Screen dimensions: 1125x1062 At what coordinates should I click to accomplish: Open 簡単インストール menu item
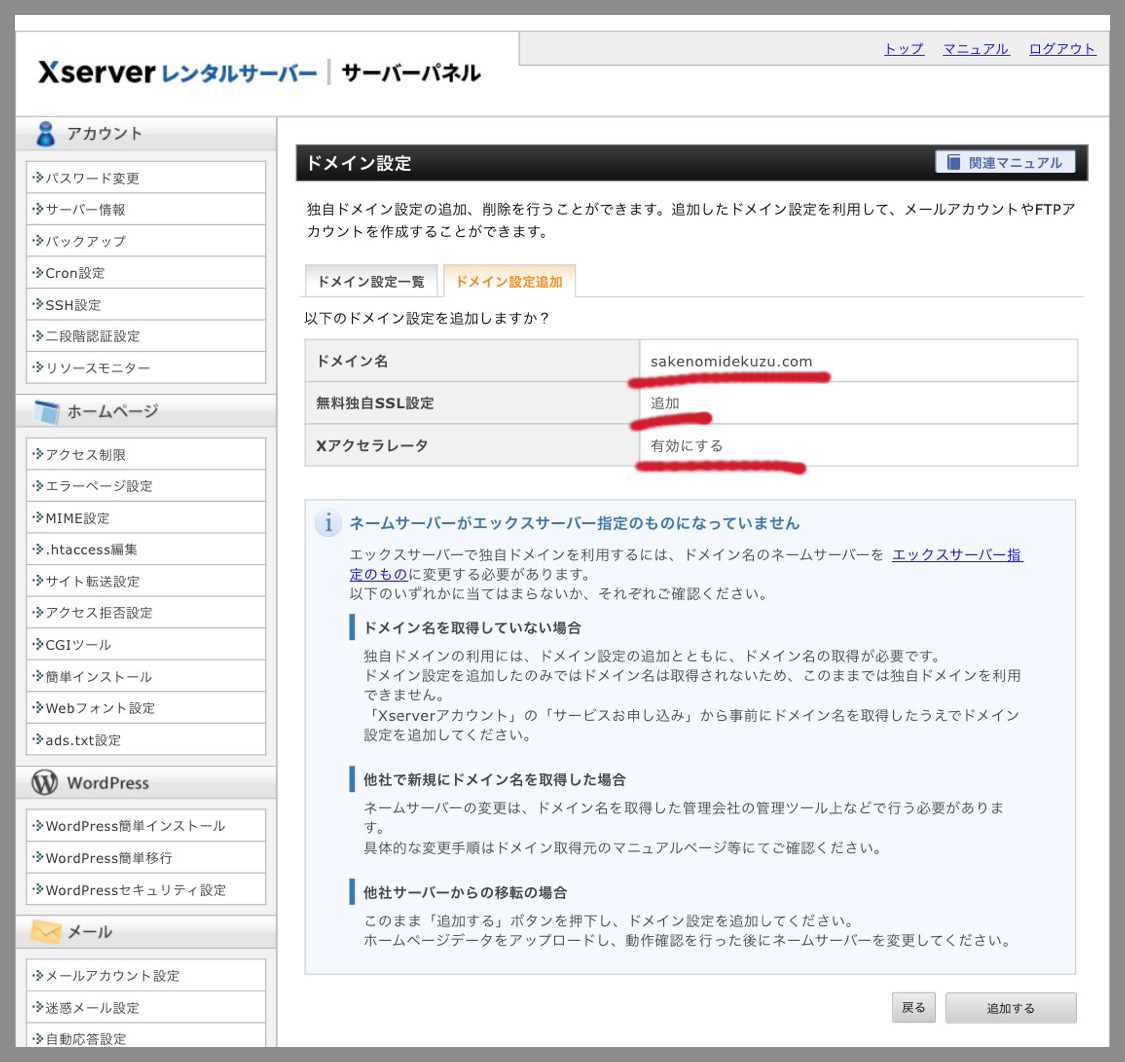click(x=146, y=676)
